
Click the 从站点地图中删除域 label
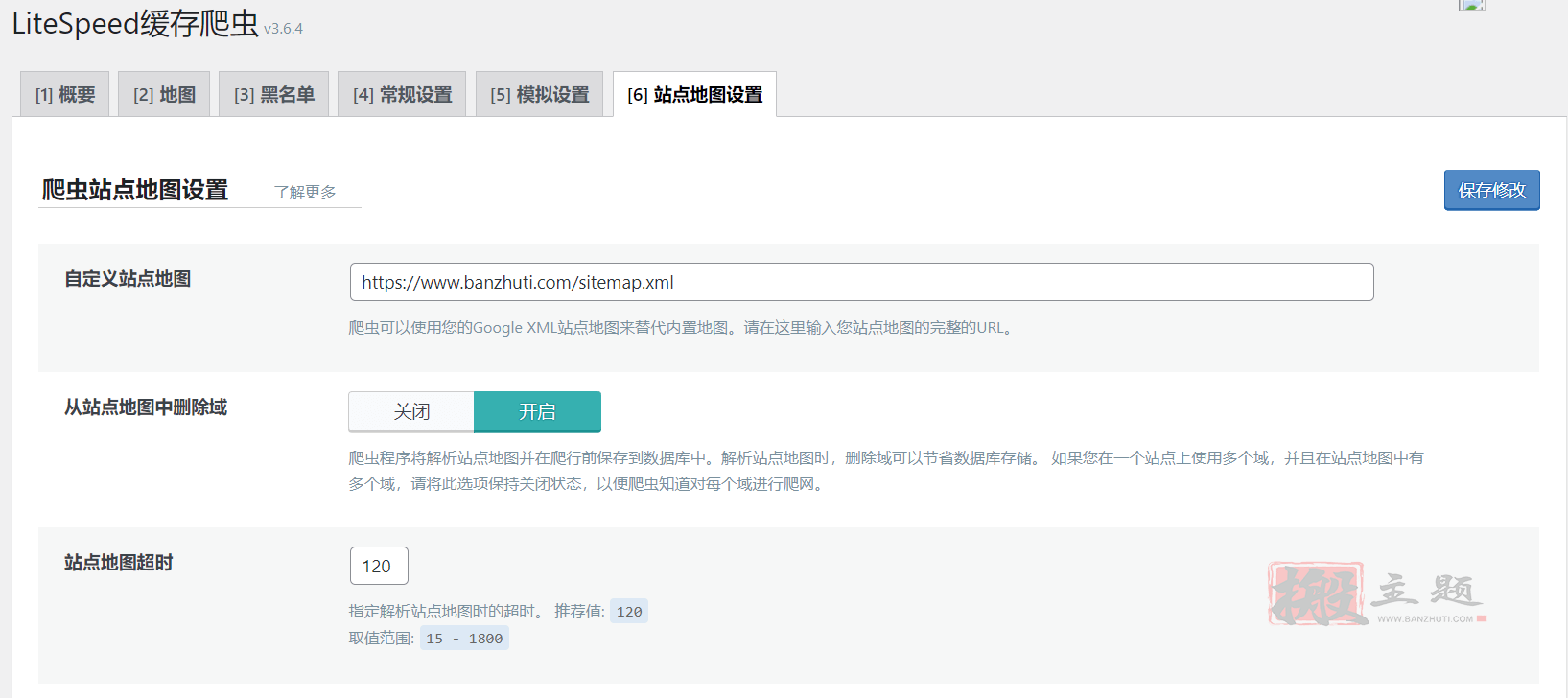tap(146, 407)
